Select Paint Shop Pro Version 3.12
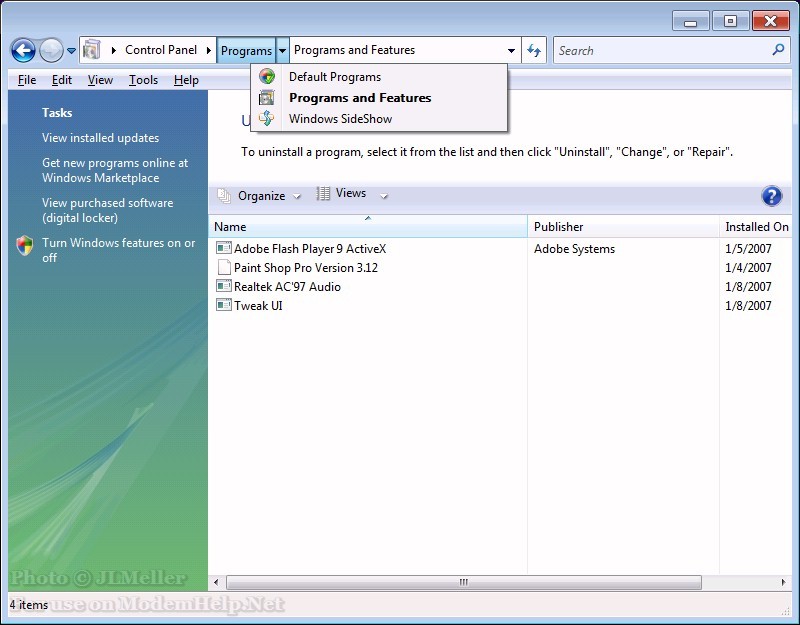The height and width of the screenshot is (625, 800). [306, 268]
